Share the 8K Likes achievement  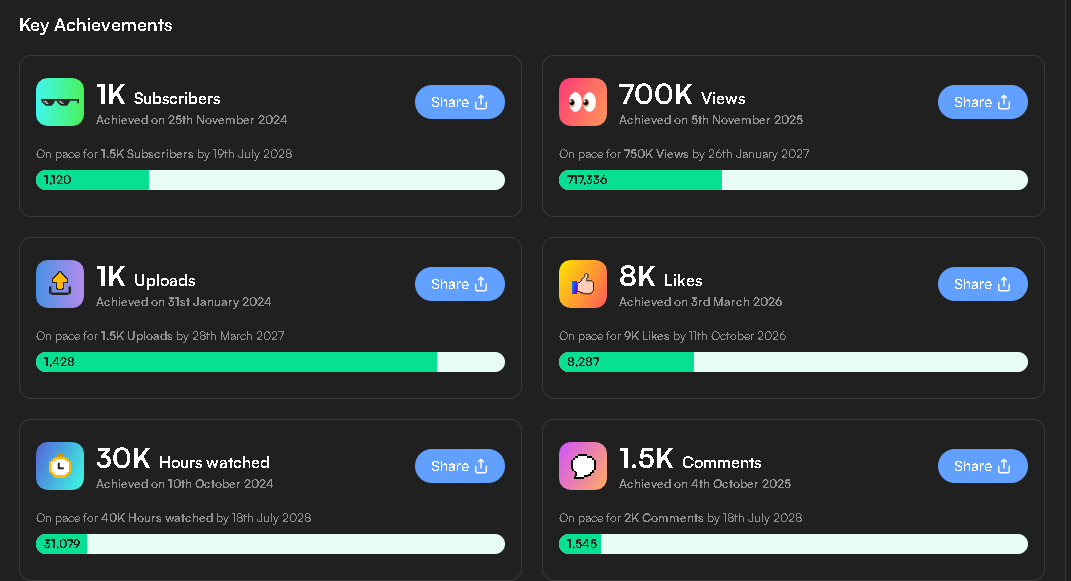tap(982, 284)
